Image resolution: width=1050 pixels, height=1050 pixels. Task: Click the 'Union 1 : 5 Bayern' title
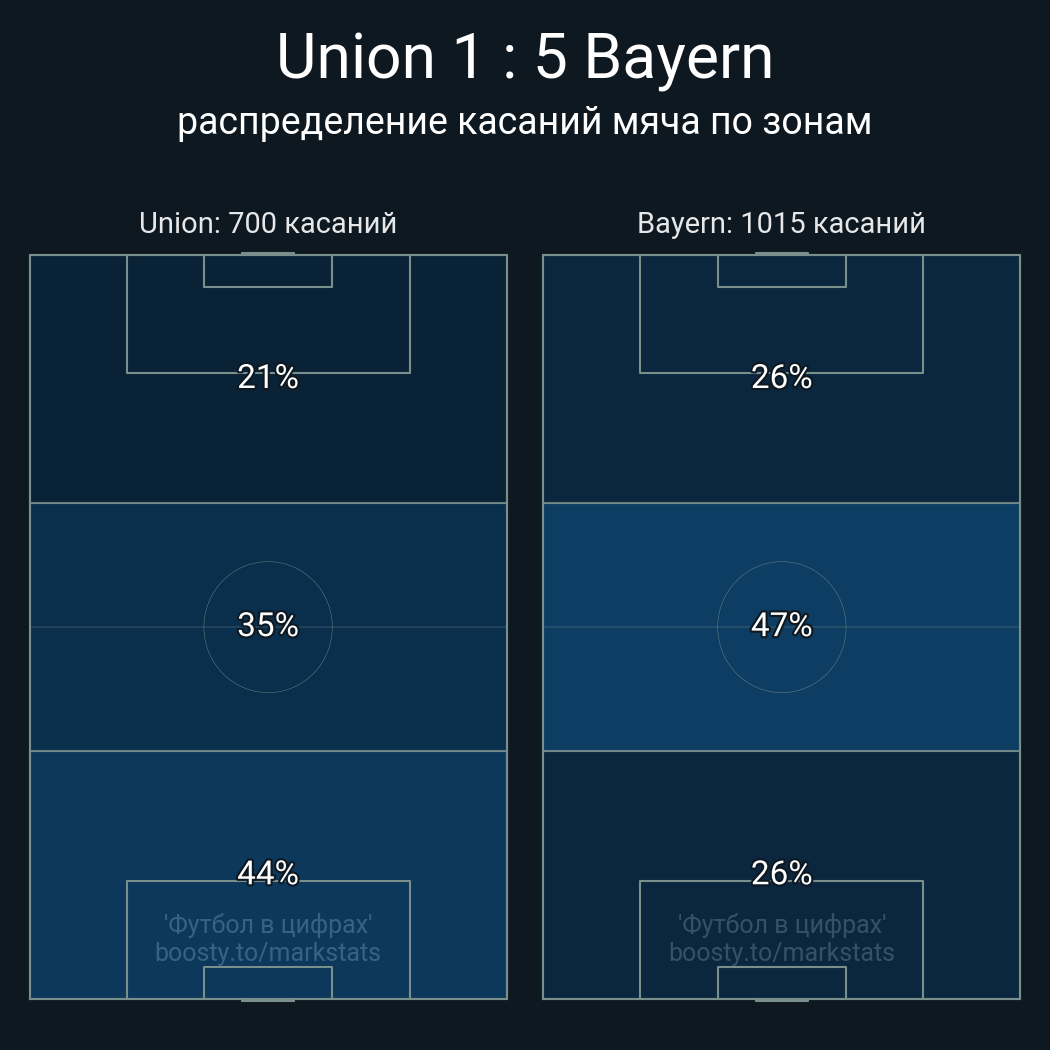[524, 56]
